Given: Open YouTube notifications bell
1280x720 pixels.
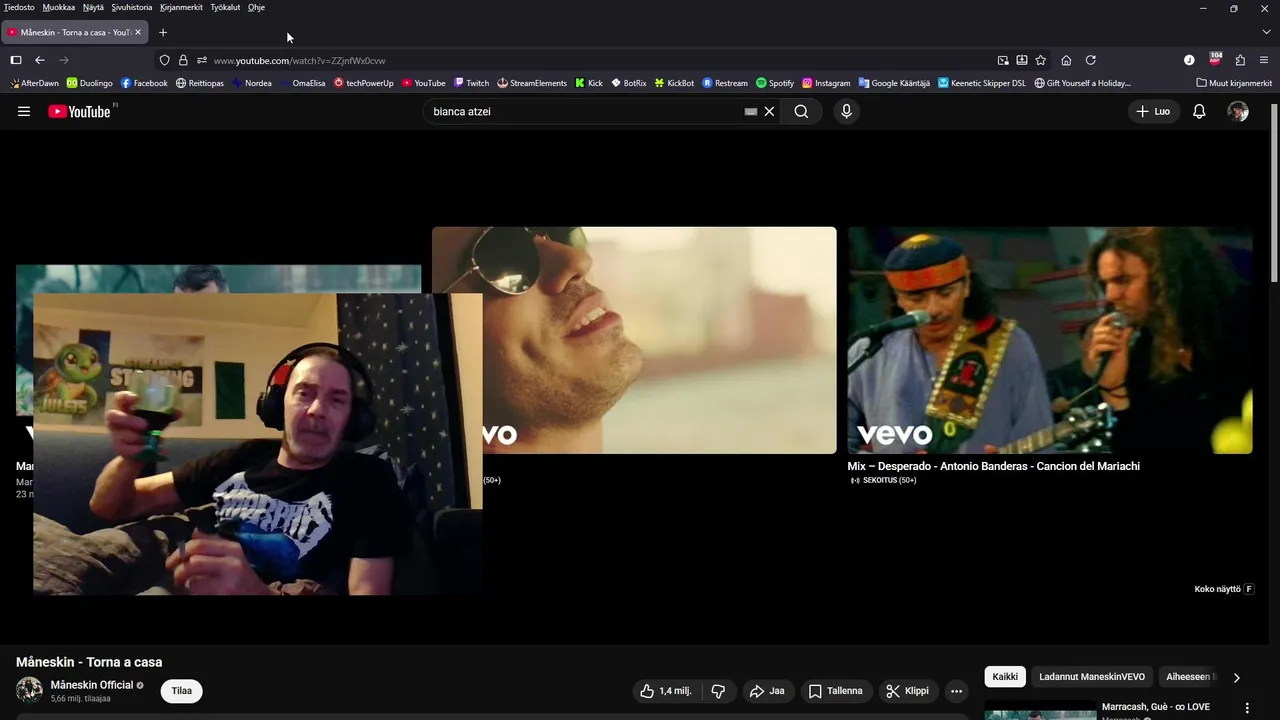Looking at the screenshot, I should [1199, 112].
